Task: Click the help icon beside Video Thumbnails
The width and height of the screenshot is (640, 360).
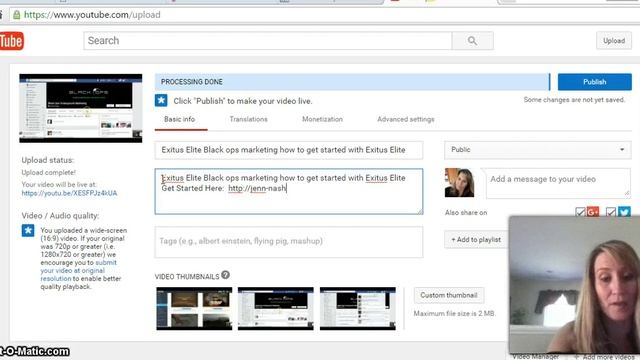Action: pyautogui.click(x=225, y=275)
